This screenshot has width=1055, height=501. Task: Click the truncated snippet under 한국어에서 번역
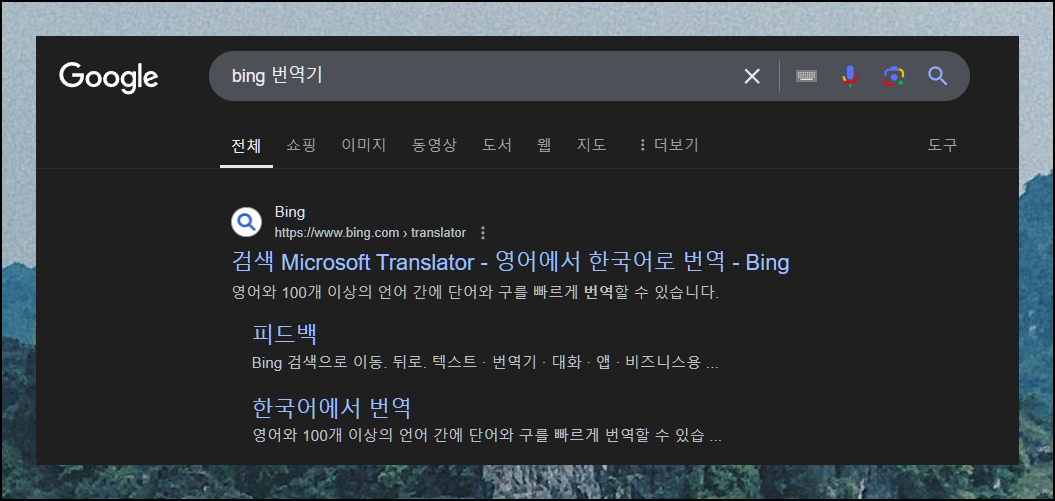tap(486, 436)
